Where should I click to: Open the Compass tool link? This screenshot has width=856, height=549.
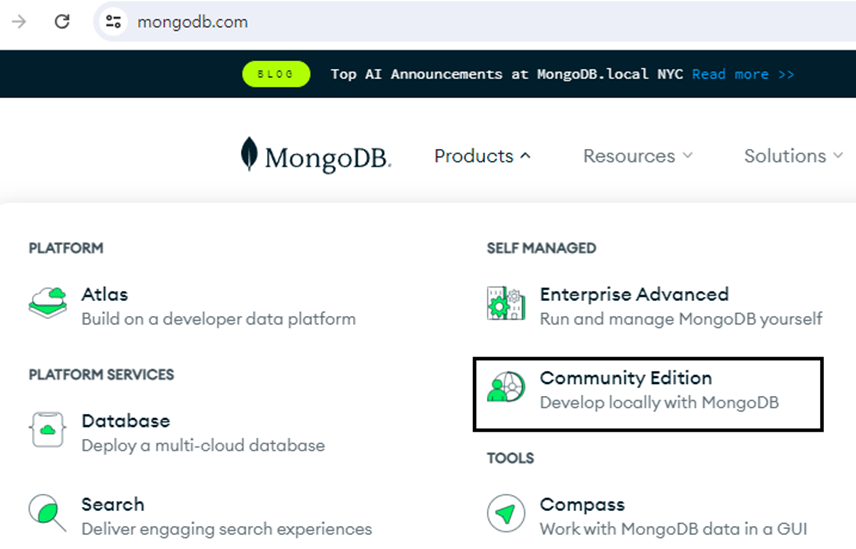[x=582, y=505]
